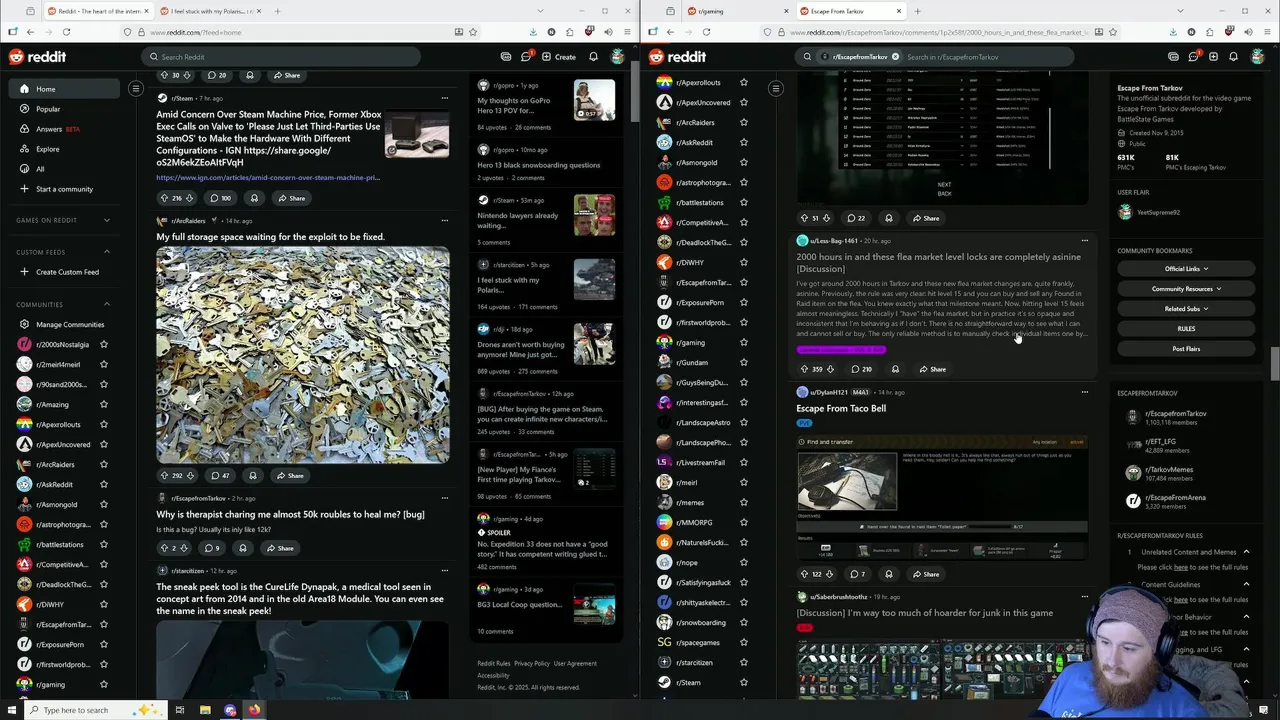Image resolution: width=1280 pixels, height=720 pixels.
Task: Favorite r/AskReddit star in left window
Action: click(x=103, y=484)
